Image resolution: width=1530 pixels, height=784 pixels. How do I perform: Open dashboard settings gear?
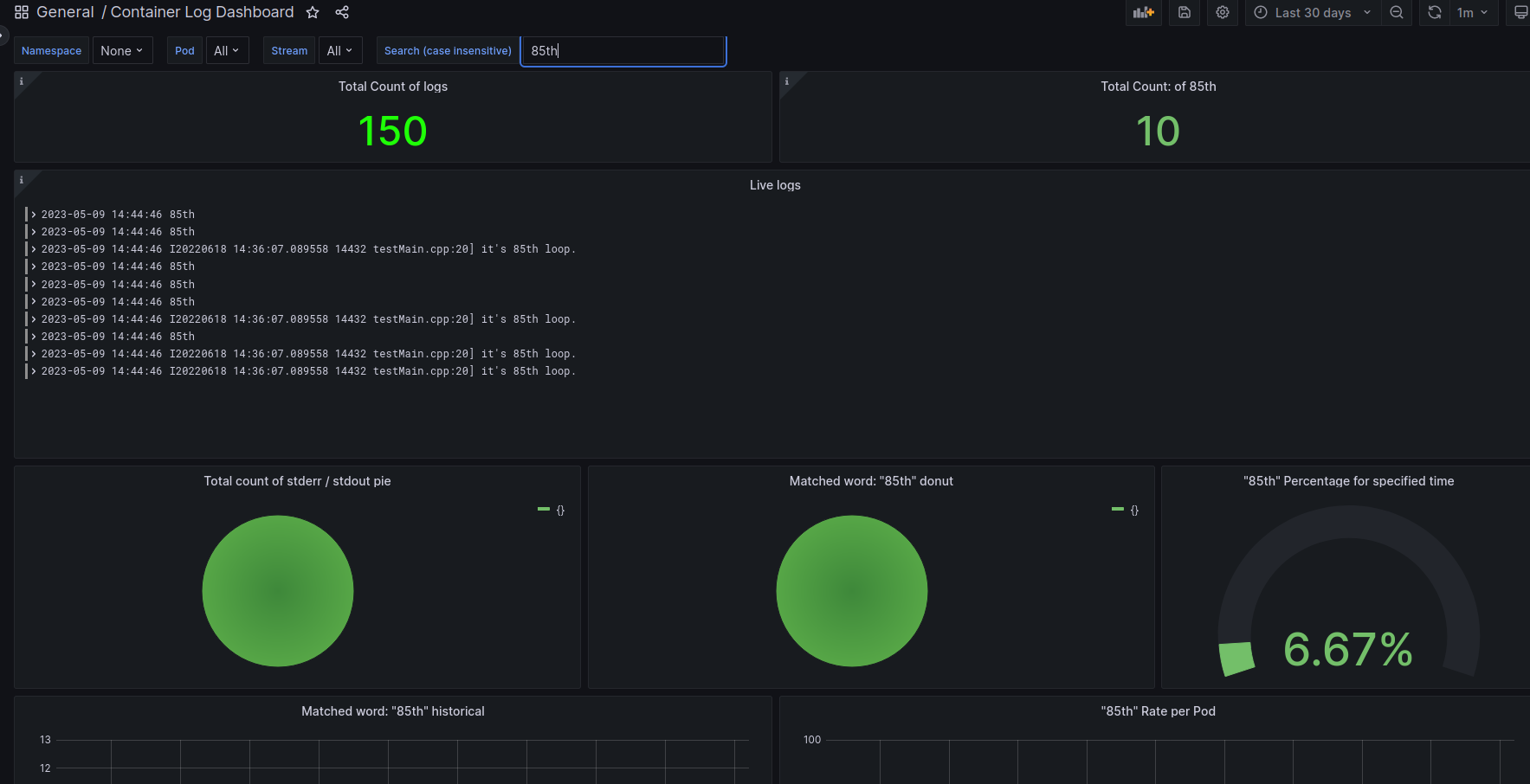pyautogui.click(x=1223, y=12)
